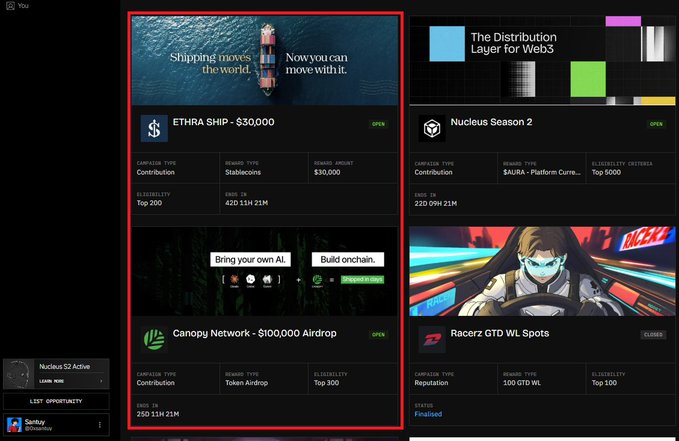Click the Top 100 eligibility value
The image size is (679, 441).
pos(605,383)
